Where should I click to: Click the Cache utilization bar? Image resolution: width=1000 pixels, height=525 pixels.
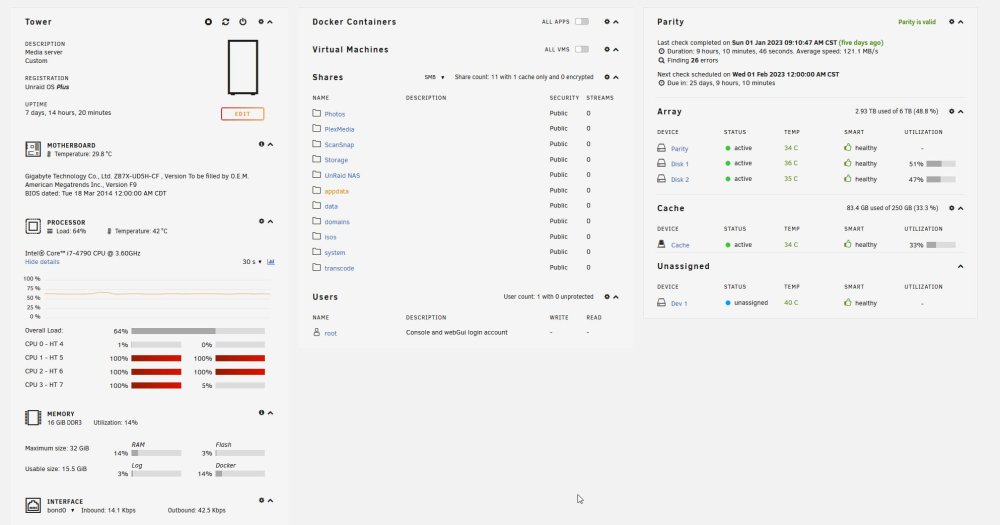941,245
